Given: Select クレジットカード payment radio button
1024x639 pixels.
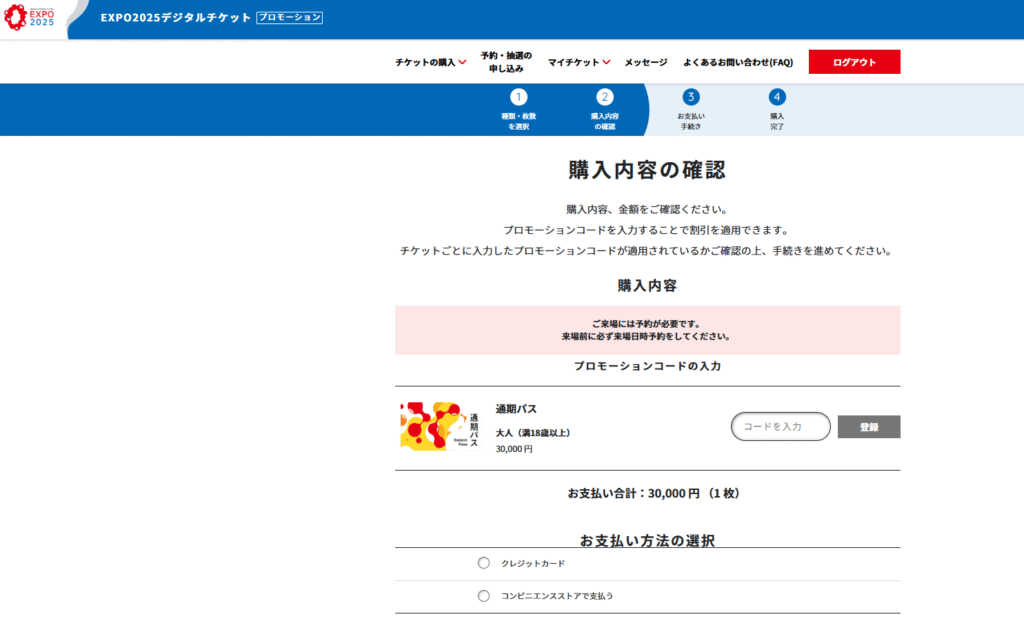Looking at the screenshot, I should coord(483,563).
